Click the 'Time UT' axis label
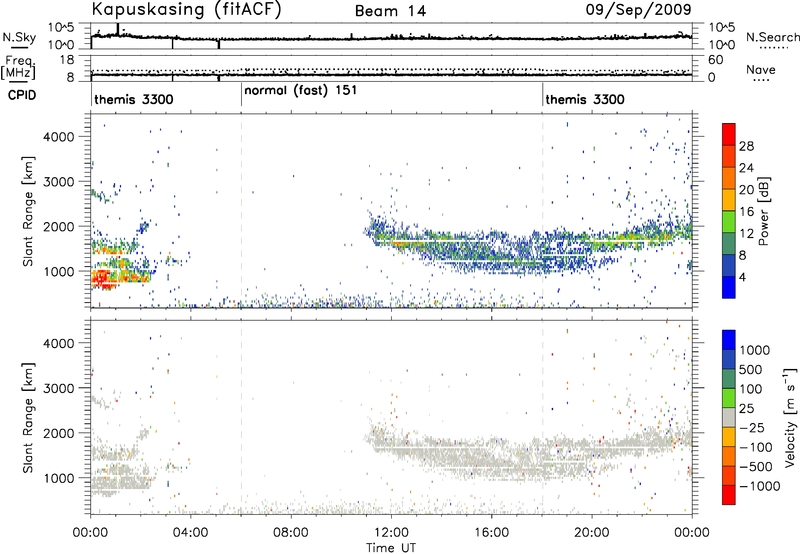This screenshot has width=800, height=554. [391, 548]
